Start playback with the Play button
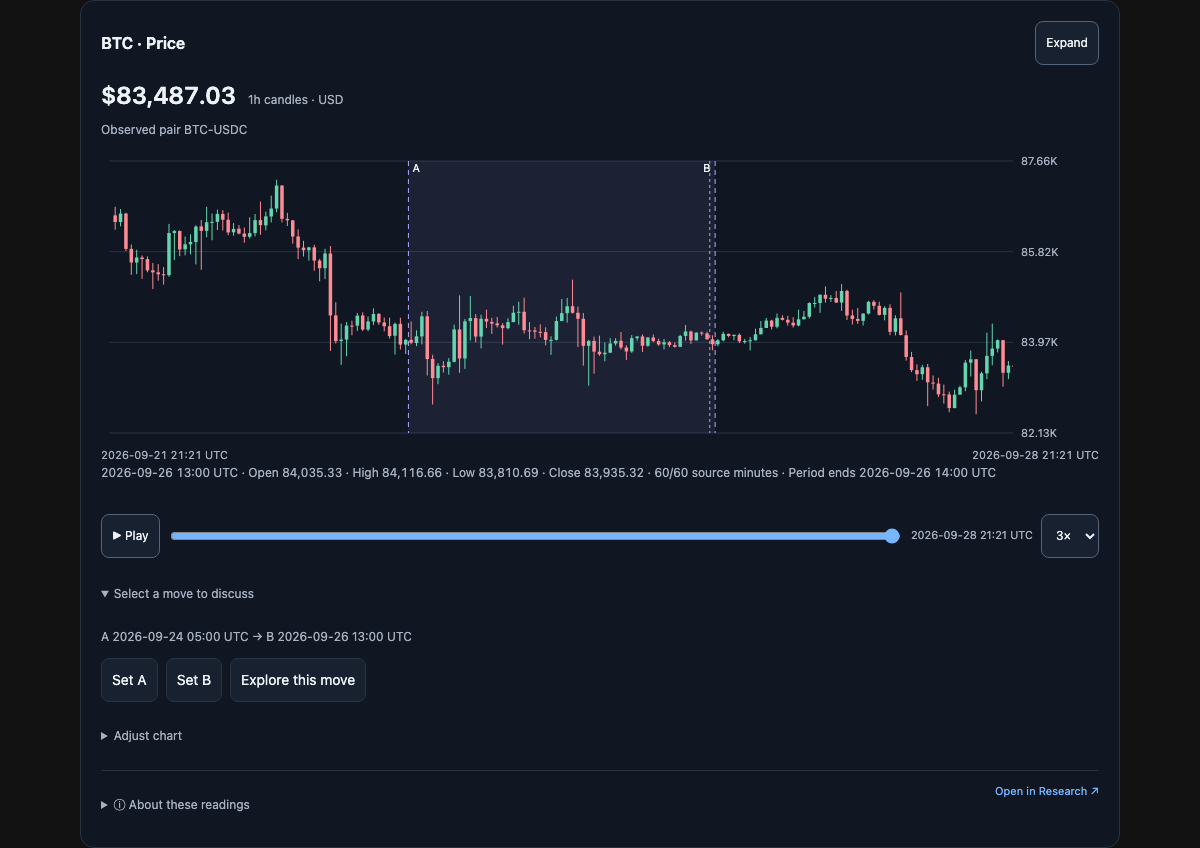Image resolution: width=1200 pixels, height=848 pixels. [130, 536]
